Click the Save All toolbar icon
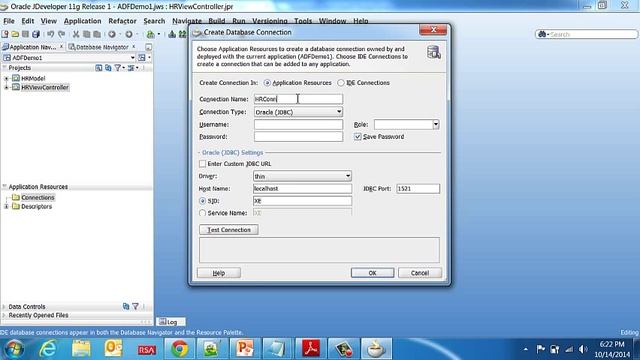Viewport: 640px width, 360px height. pos(36,34)
